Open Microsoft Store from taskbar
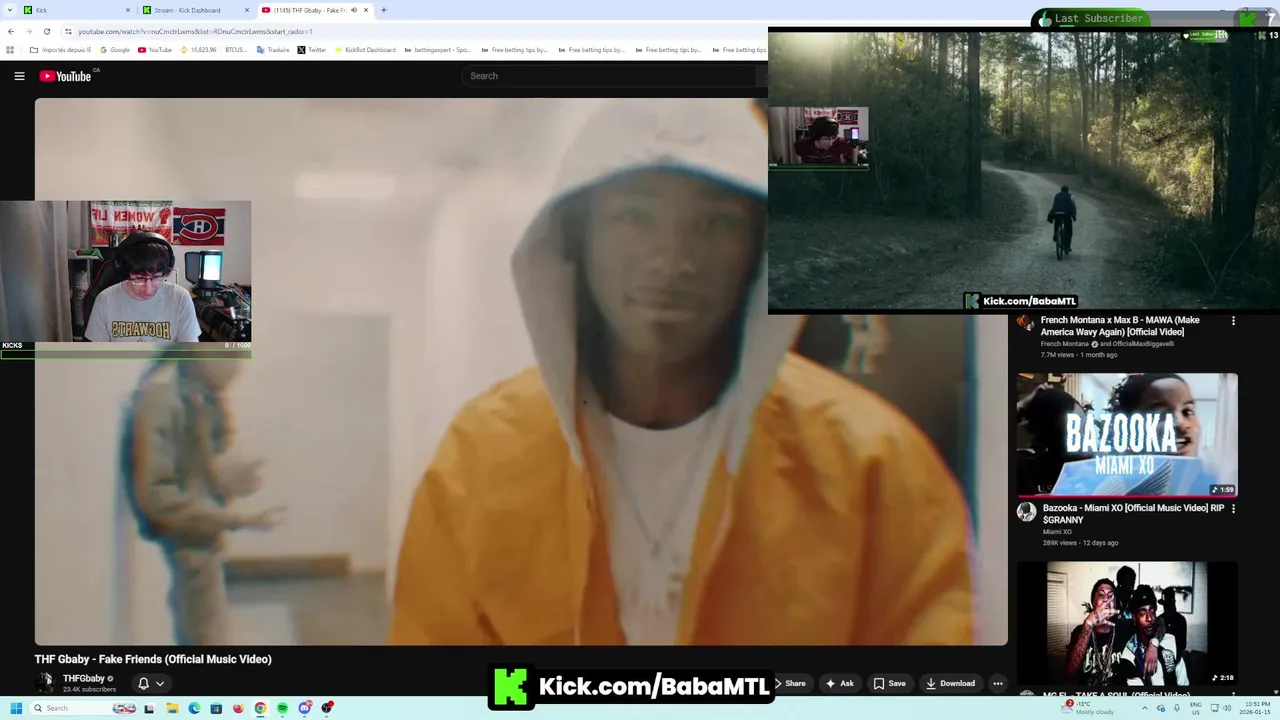This screenshot has height=720, width=1280. click(x=216, y=708)
